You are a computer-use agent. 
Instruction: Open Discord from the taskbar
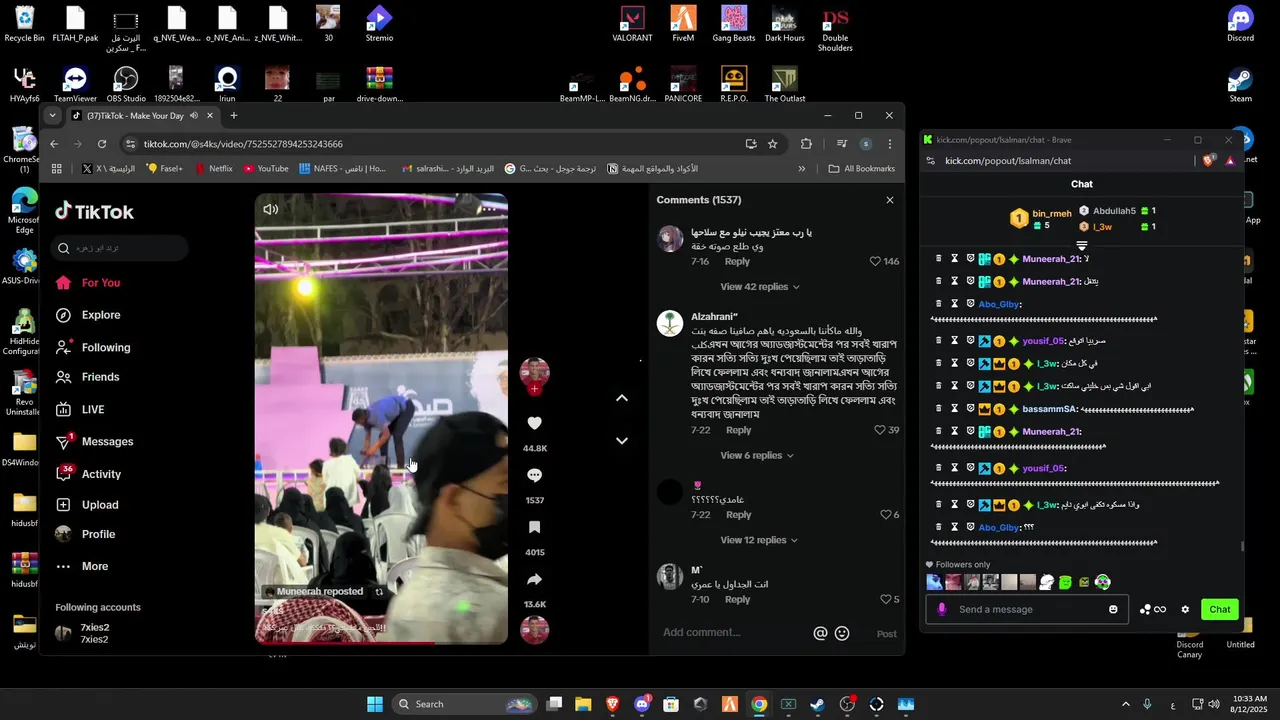(x=642, y=704)
